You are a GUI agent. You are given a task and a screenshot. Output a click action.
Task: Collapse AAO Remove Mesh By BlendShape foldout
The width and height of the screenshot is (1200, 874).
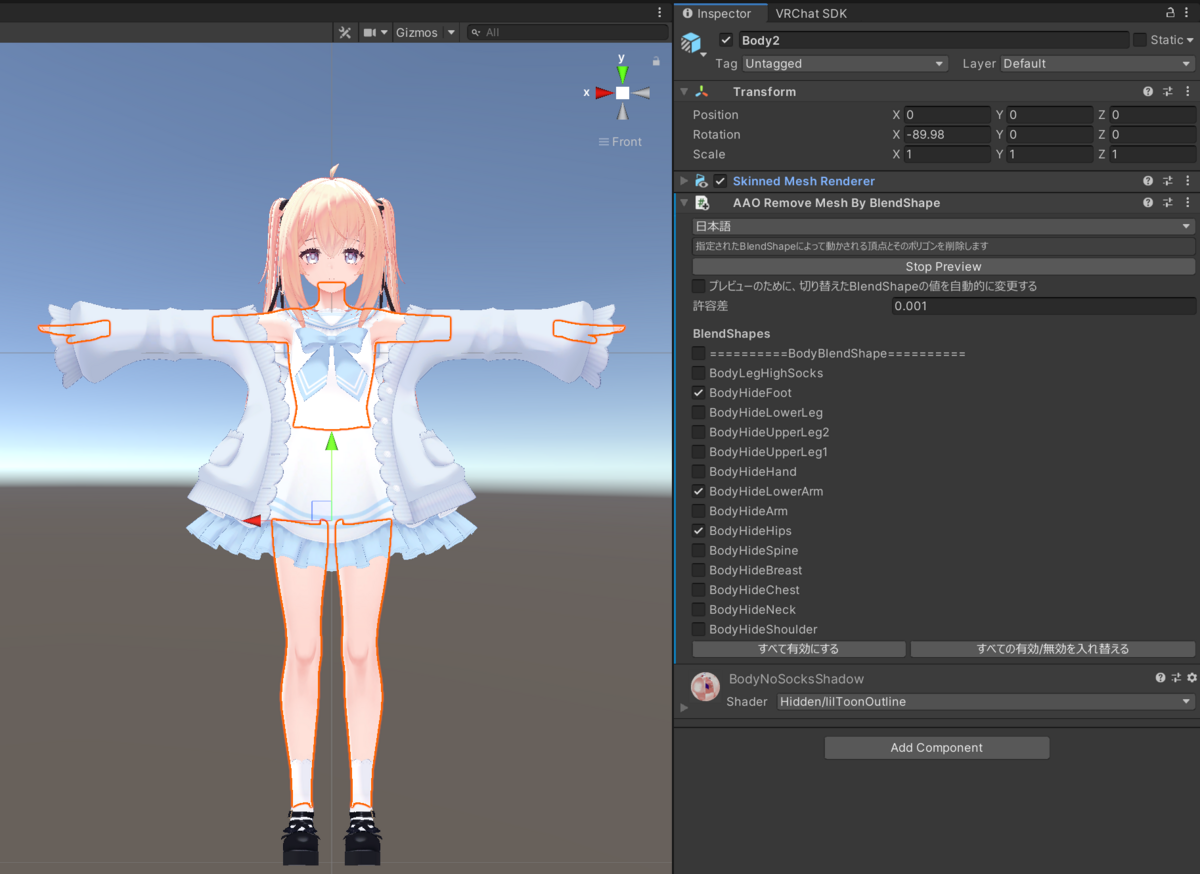[x=684, y=203]
